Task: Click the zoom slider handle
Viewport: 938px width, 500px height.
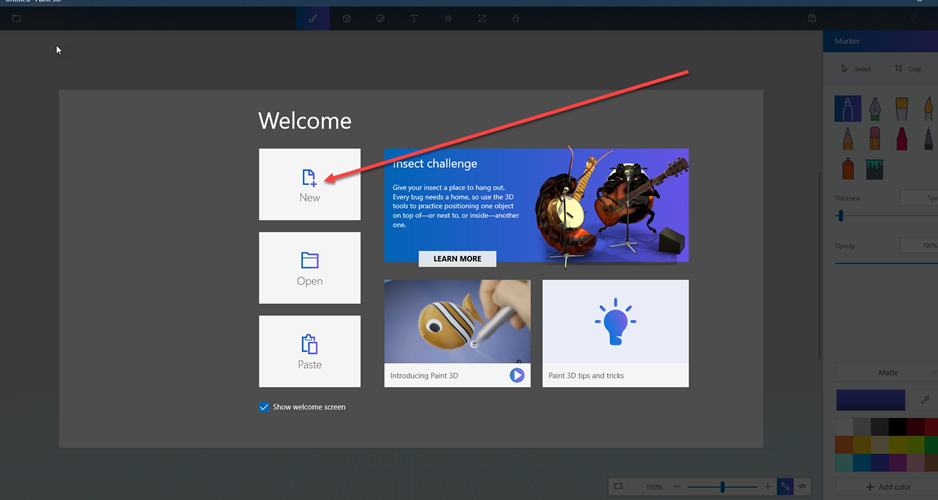Action: click(723, 487)
